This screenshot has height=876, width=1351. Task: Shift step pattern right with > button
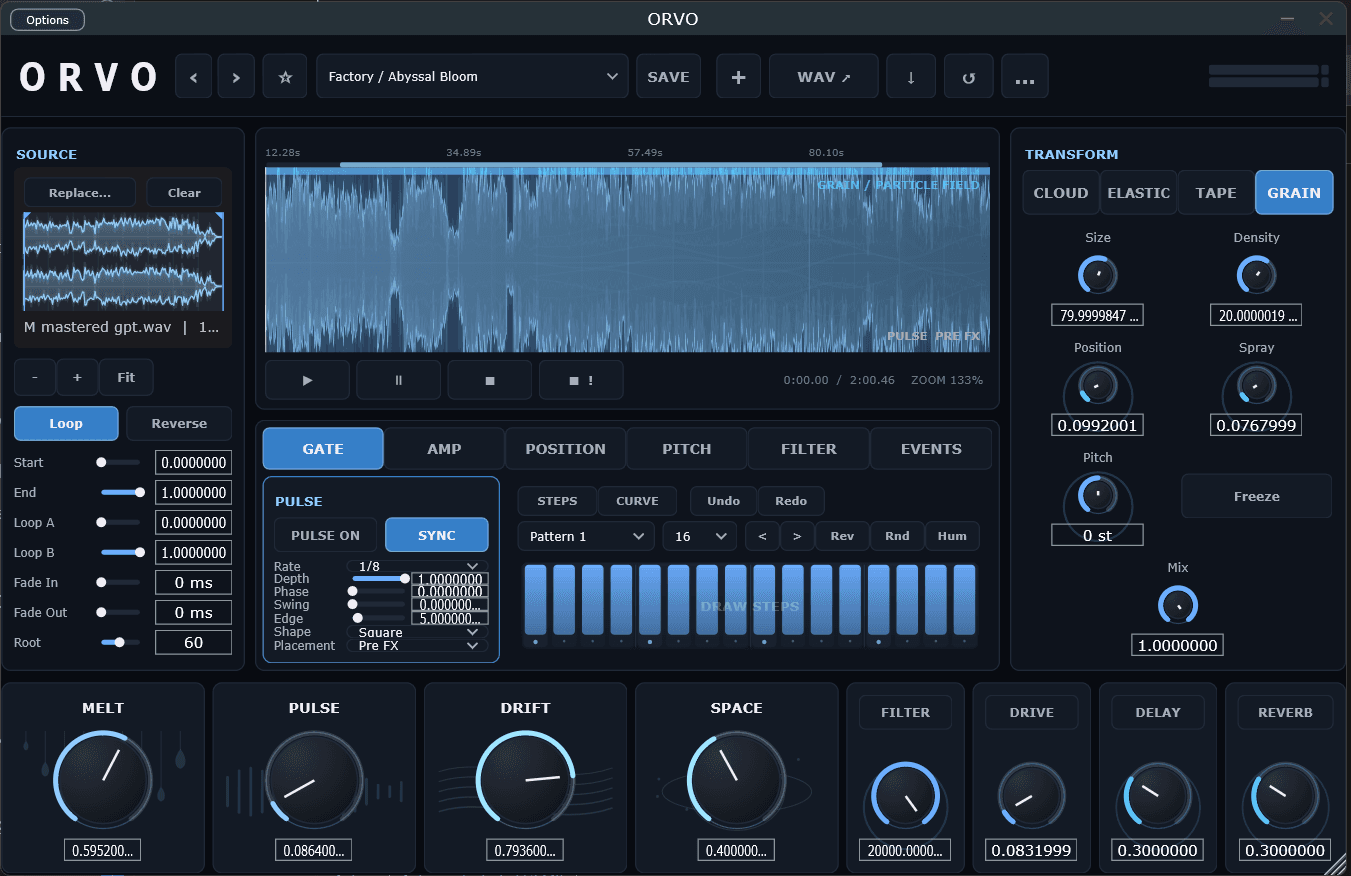(797, 536)
